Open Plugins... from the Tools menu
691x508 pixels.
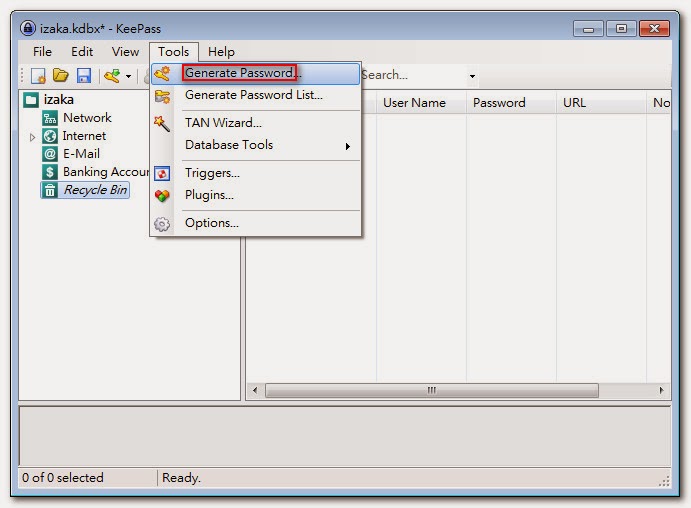[256, 195]
